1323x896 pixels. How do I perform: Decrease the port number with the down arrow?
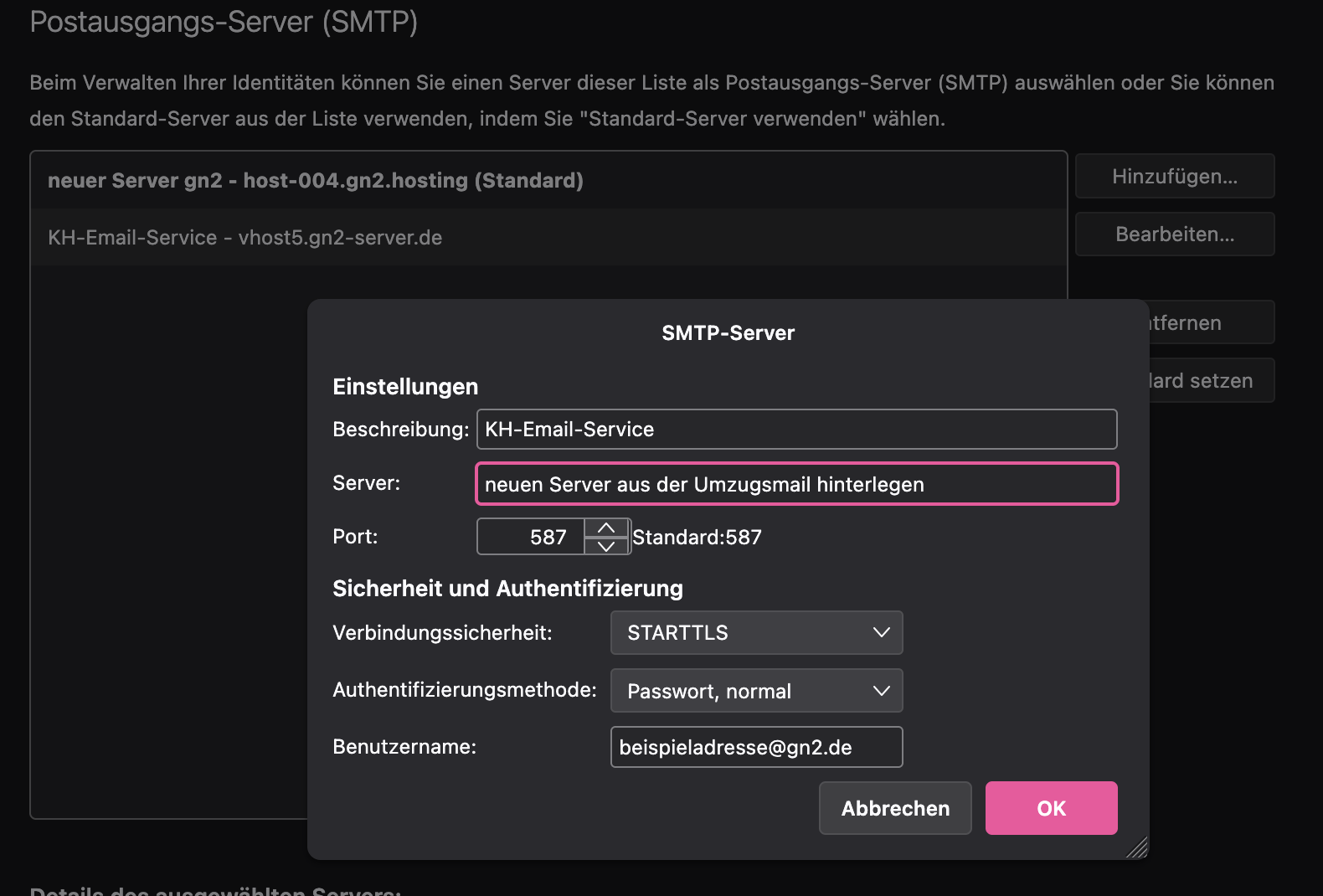[x=606, y=546]
